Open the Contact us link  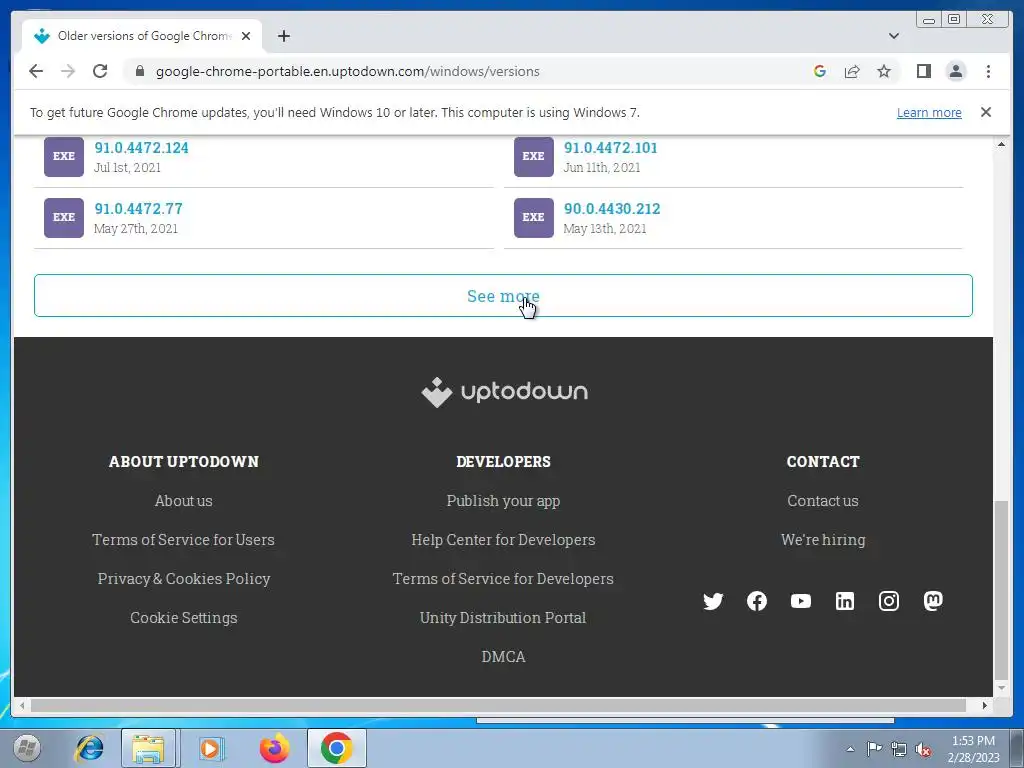823,501
